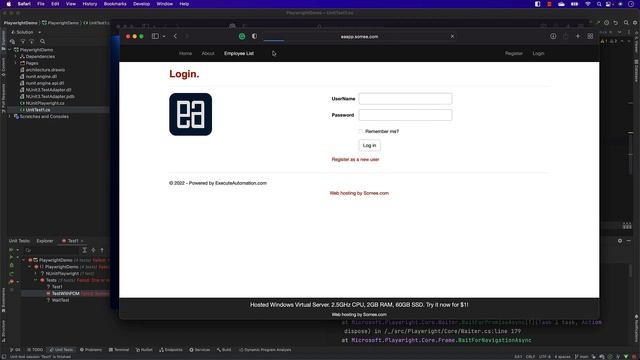Open the Employee List nav link
The width and height of the screenshot is (640, 360).
coord(239,53)
